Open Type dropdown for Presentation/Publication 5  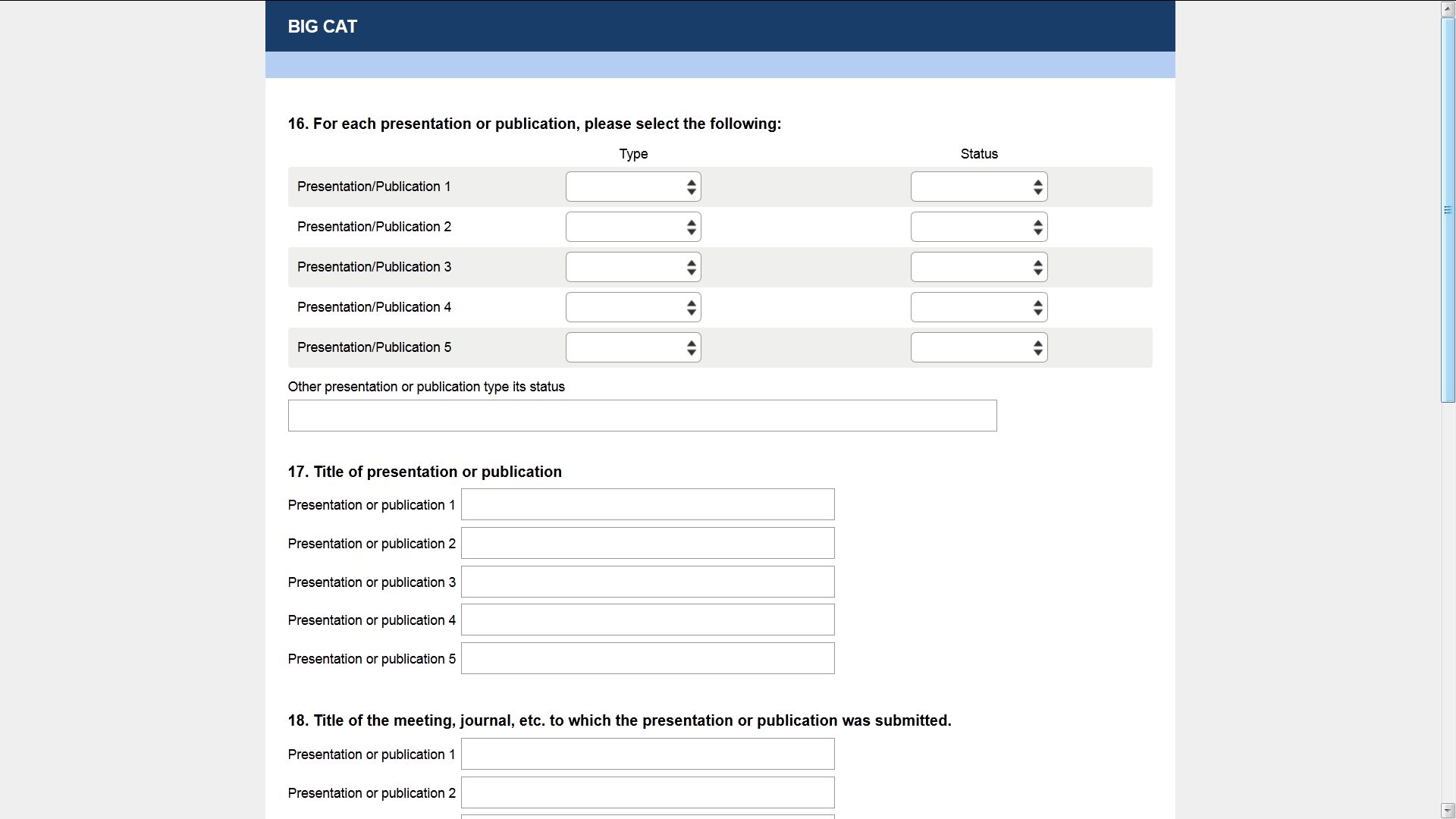(633, 347)
